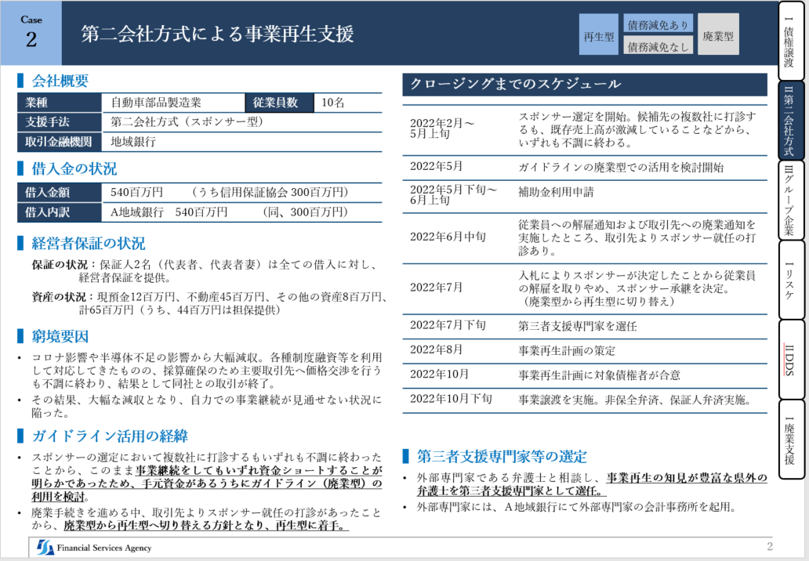The image size is (809, 561).
Task: Select bullet about 会計事務所を起用
Action: [x=576, y=507]
